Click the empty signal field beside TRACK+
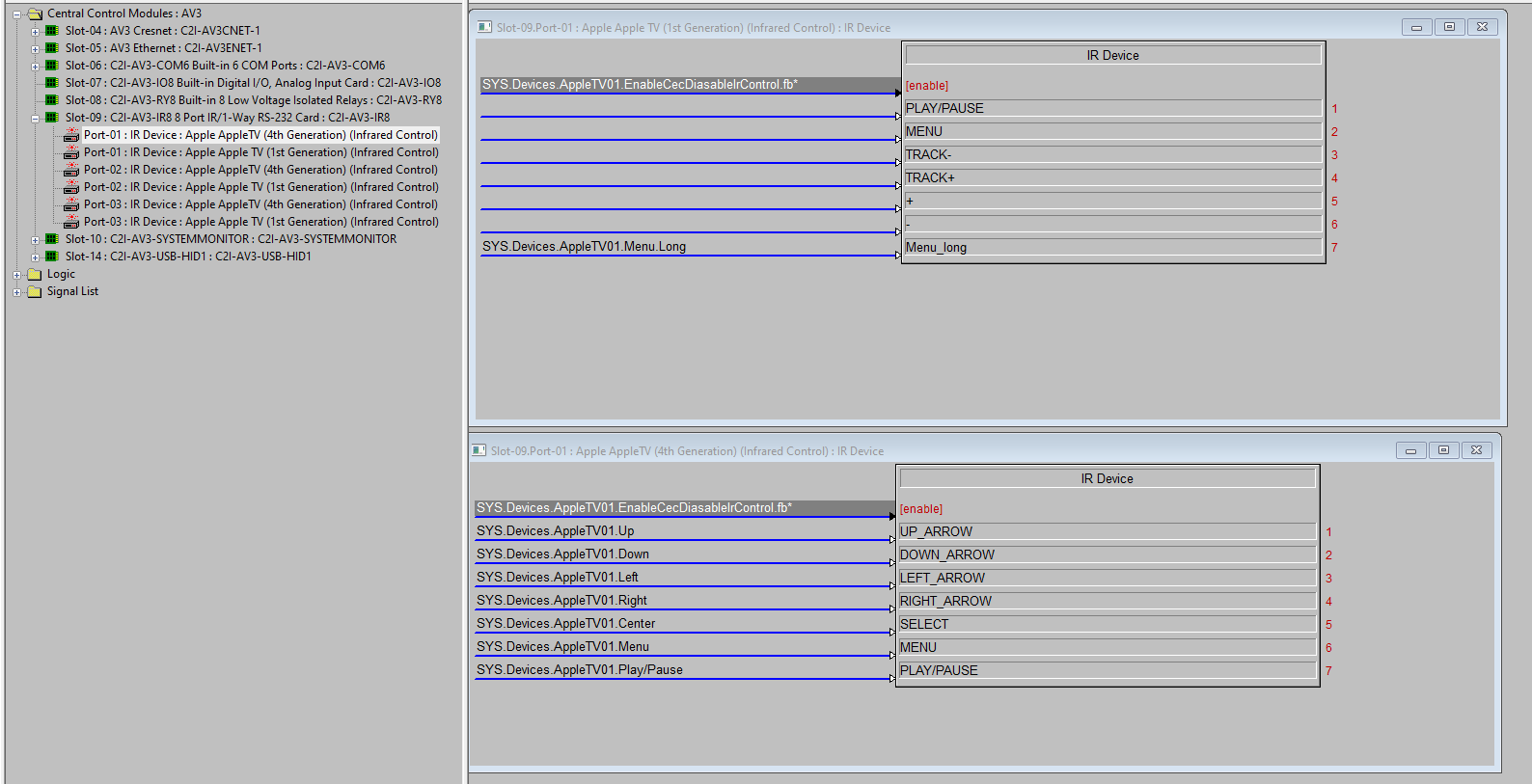 [690, 177]
